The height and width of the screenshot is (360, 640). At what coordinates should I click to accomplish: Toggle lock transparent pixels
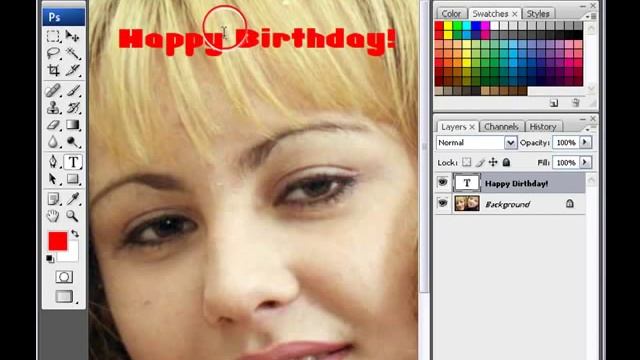pos(467,162)
